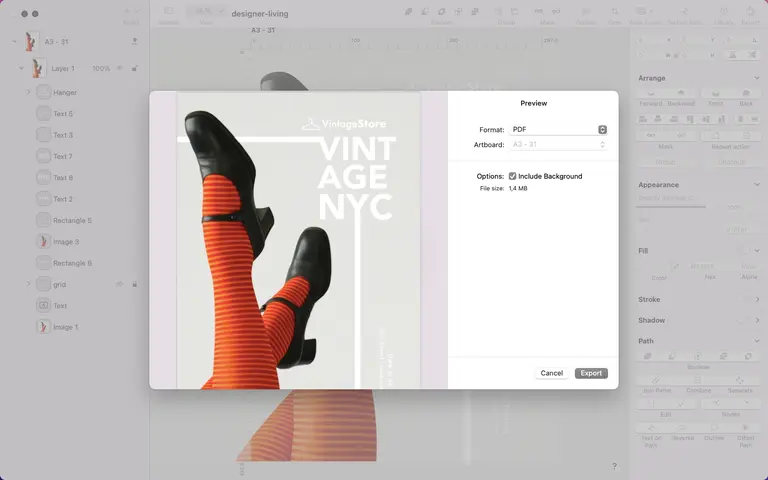Toggle the Shadow switch
The image size is (768, 480).
click(744, 320)
